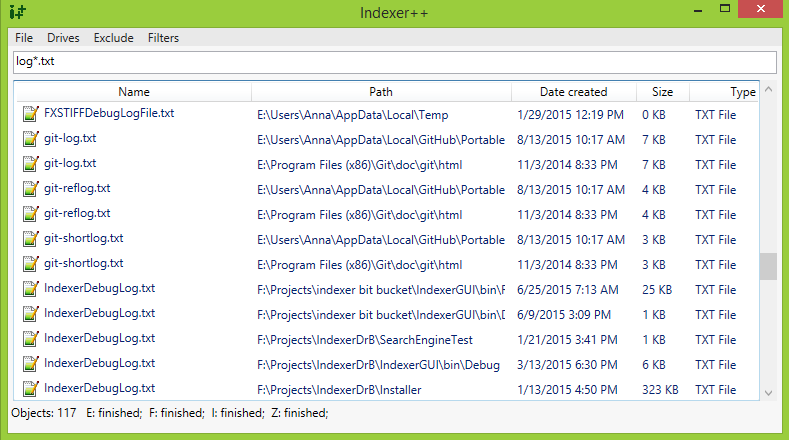Image resolution: width=789 pixels, height=440 pixels.
Task: Click the file icon for git-shortlog.txt created 8/13/2015
Action: [x=31, y=239]
